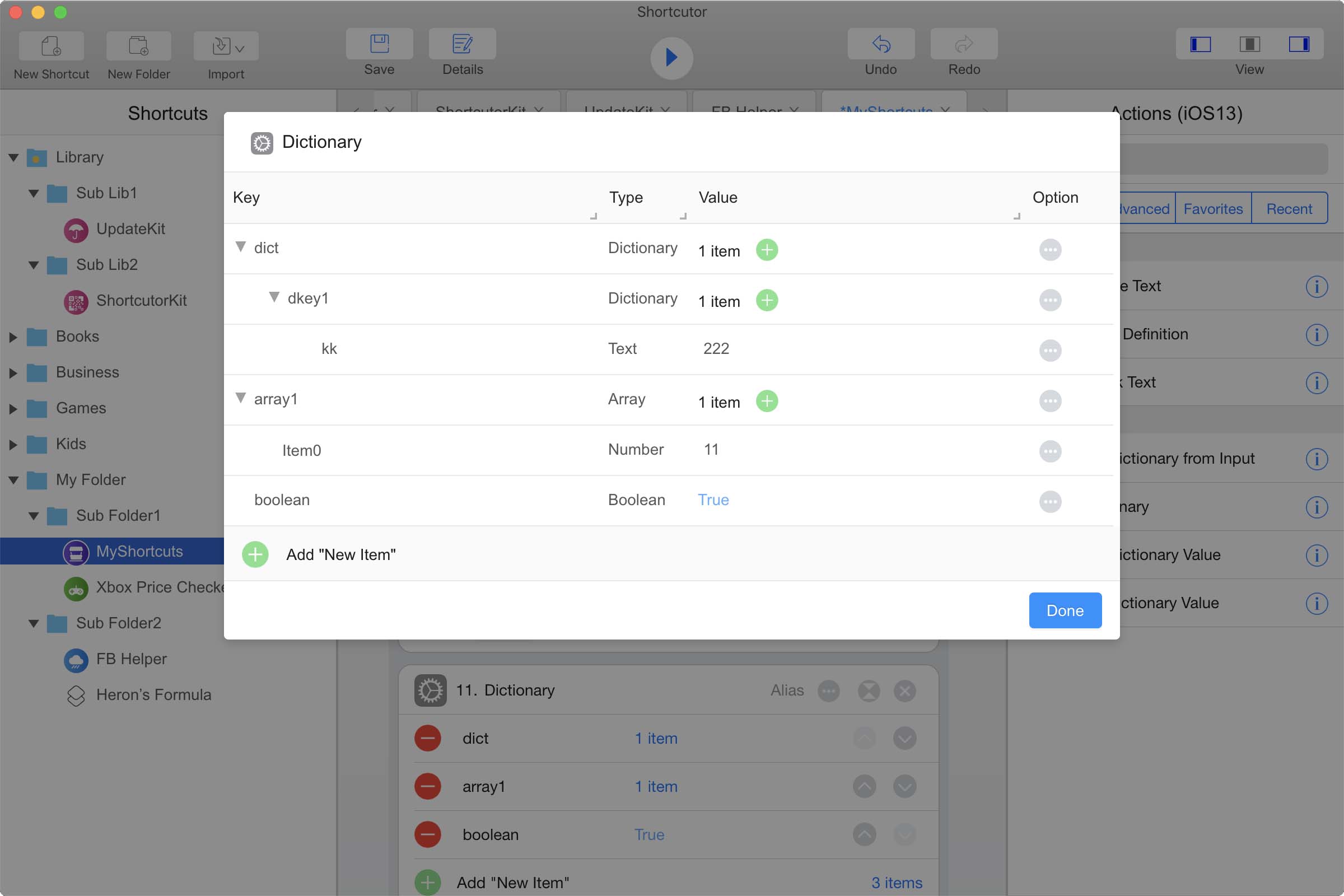Viewport: 1344px width, 896px height.
Task: Collapse the dict row disclosure triangle
Action: pos(241,247)
